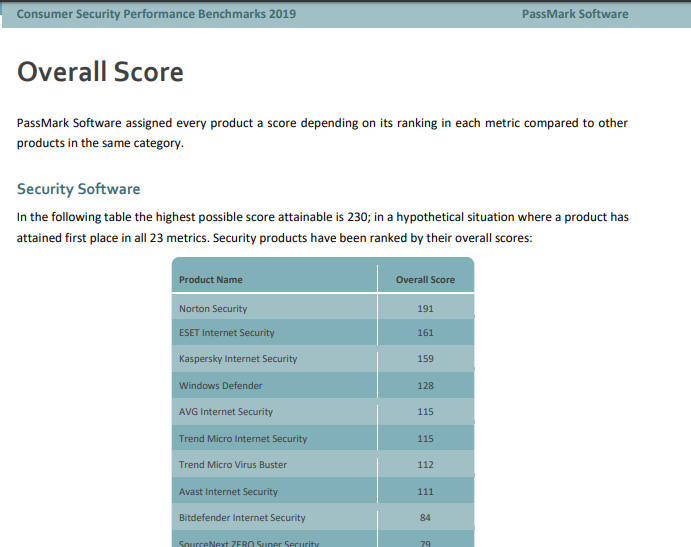This screenshot has width=691, height=547.
Task: Click the score 112 for Virus Buster
Action: [425, 465]
